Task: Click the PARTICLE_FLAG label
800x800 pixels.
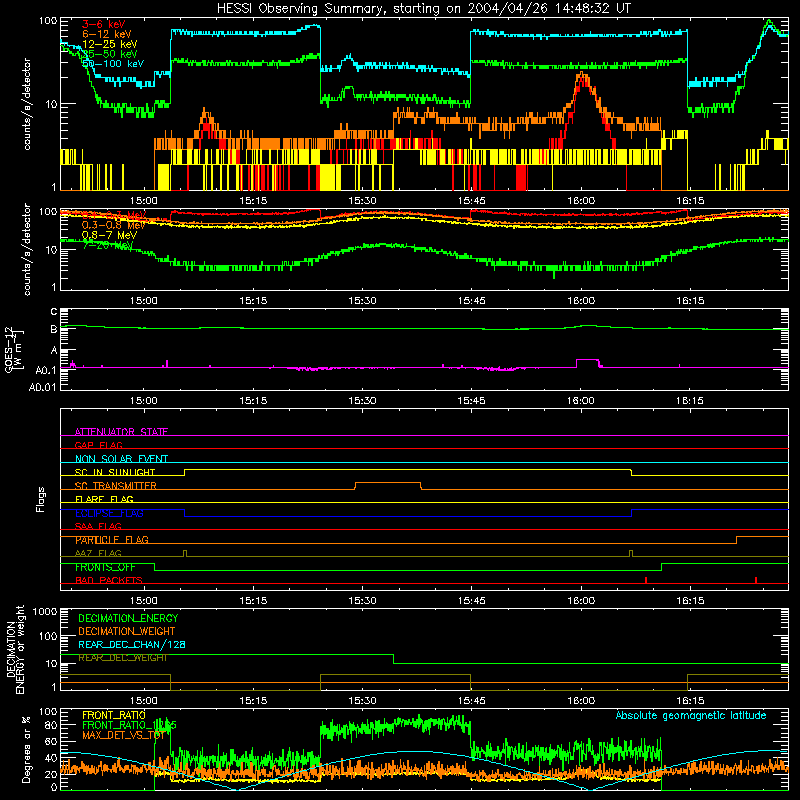Action: [112, 540]
